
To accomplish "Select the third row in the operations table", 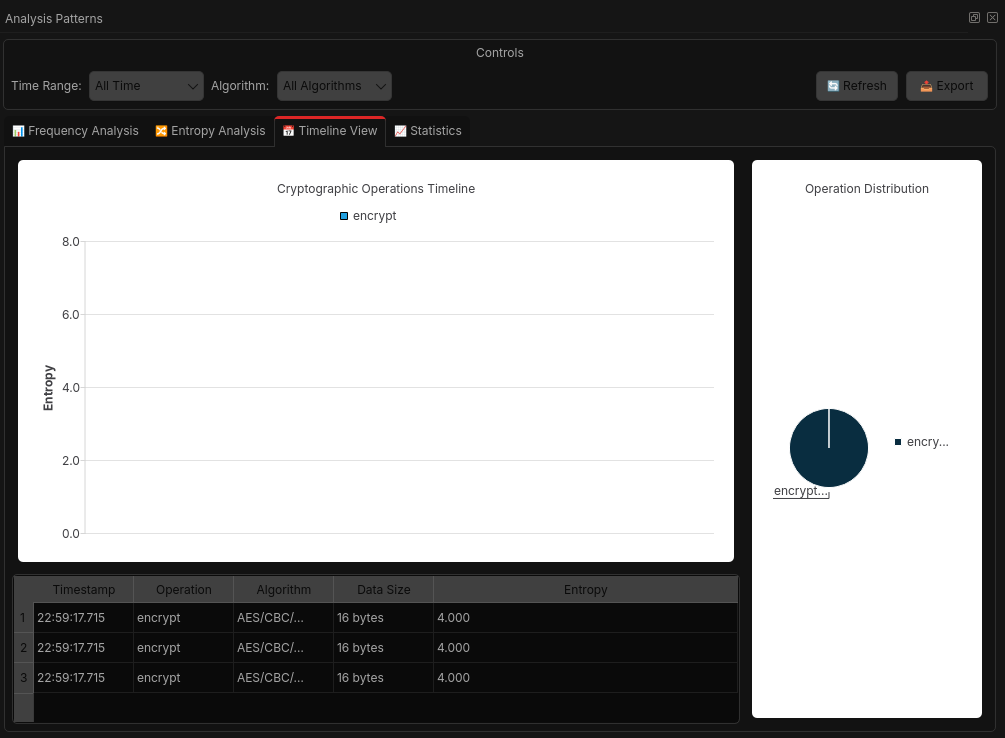I will [300, 677].
